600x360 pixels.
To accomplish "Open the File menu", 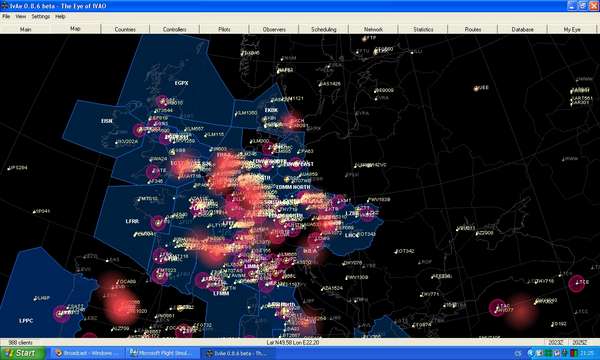I will [6, 16].
